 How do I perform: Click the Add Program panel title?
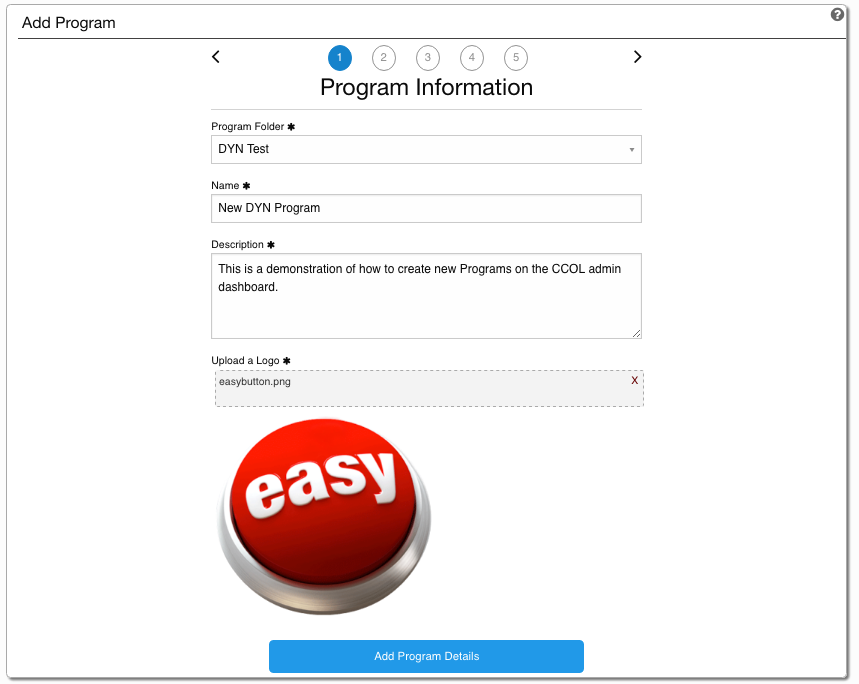click(68, 23)
